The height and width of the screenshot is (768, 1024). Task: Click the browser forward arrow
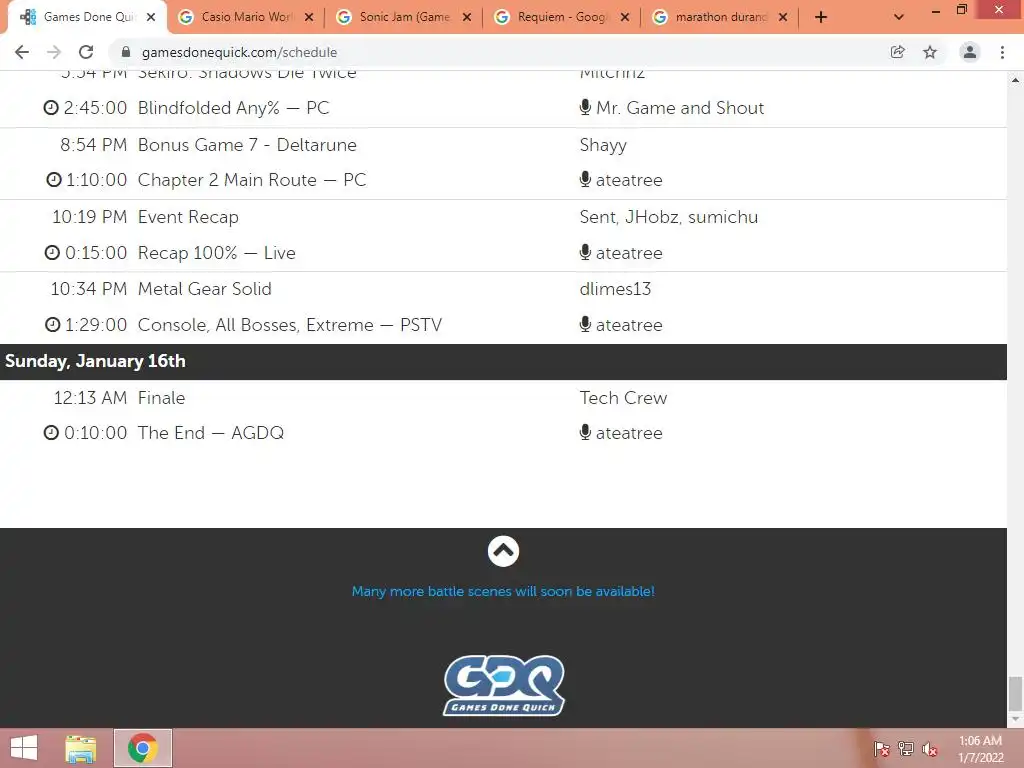point(54,52)
